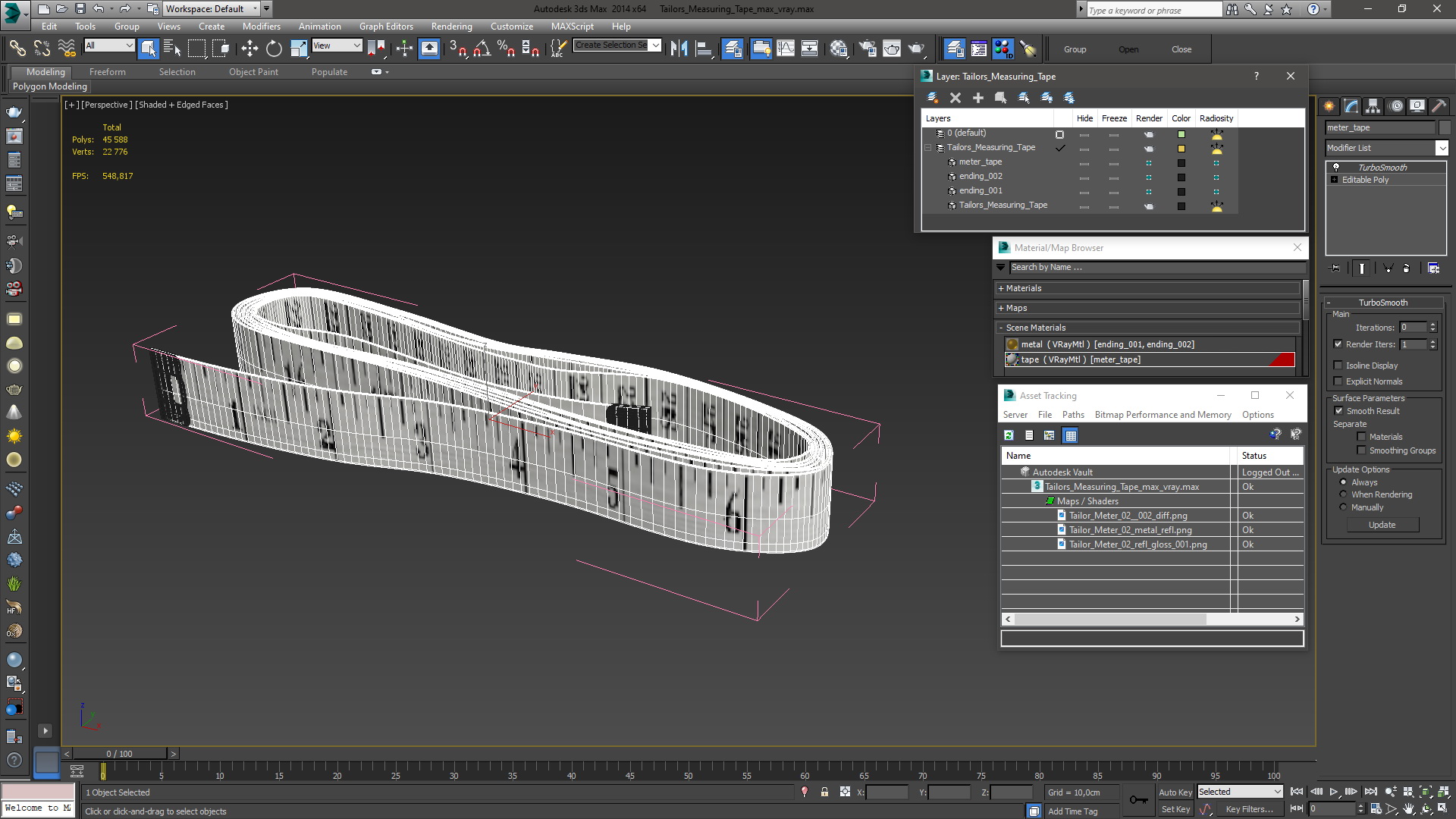1456x819 pixels.
Task: Switch Asset Tracking to table view
Action: [1070, 435]
